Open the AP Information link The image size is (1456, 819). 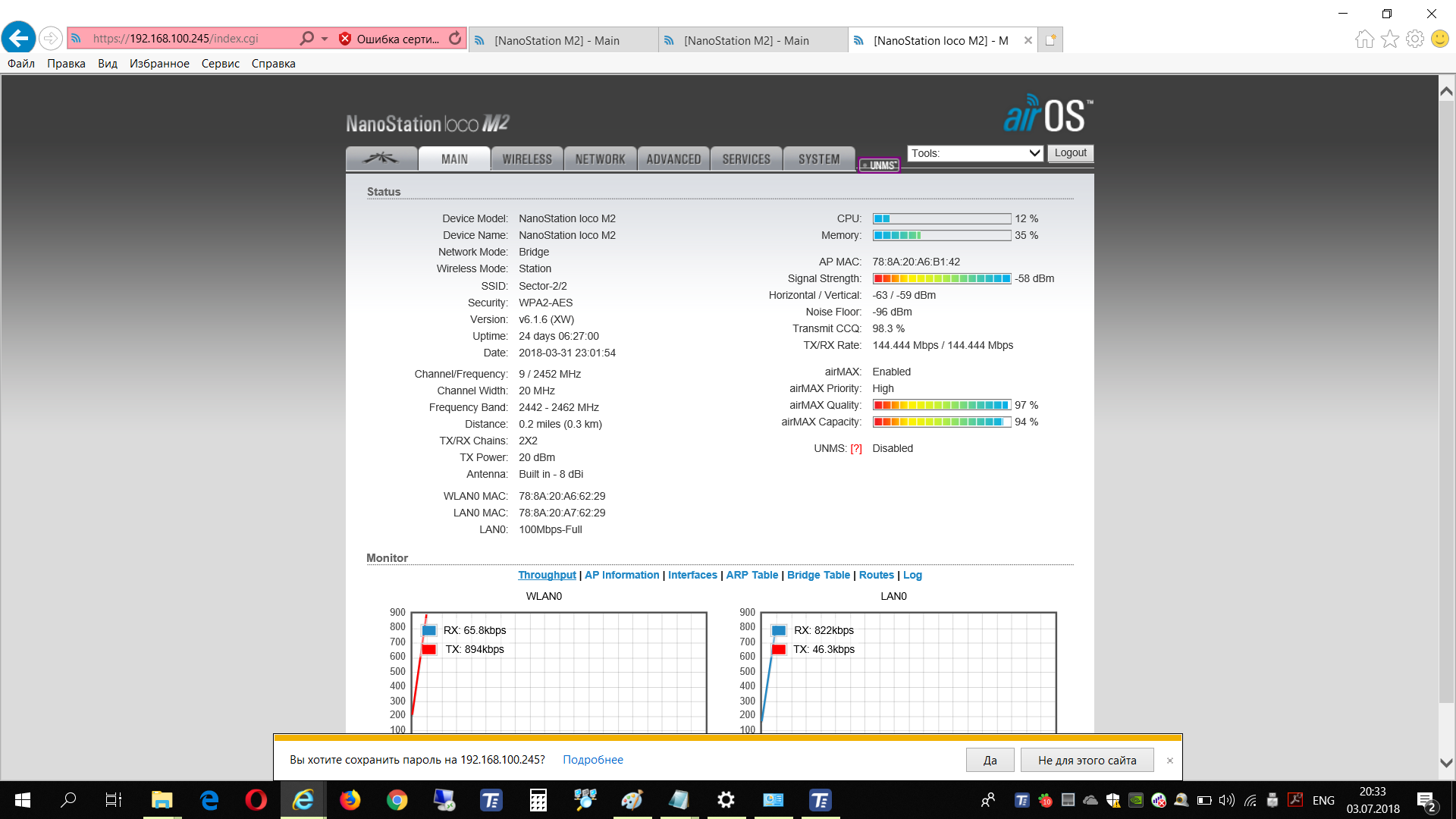[622, 576]
